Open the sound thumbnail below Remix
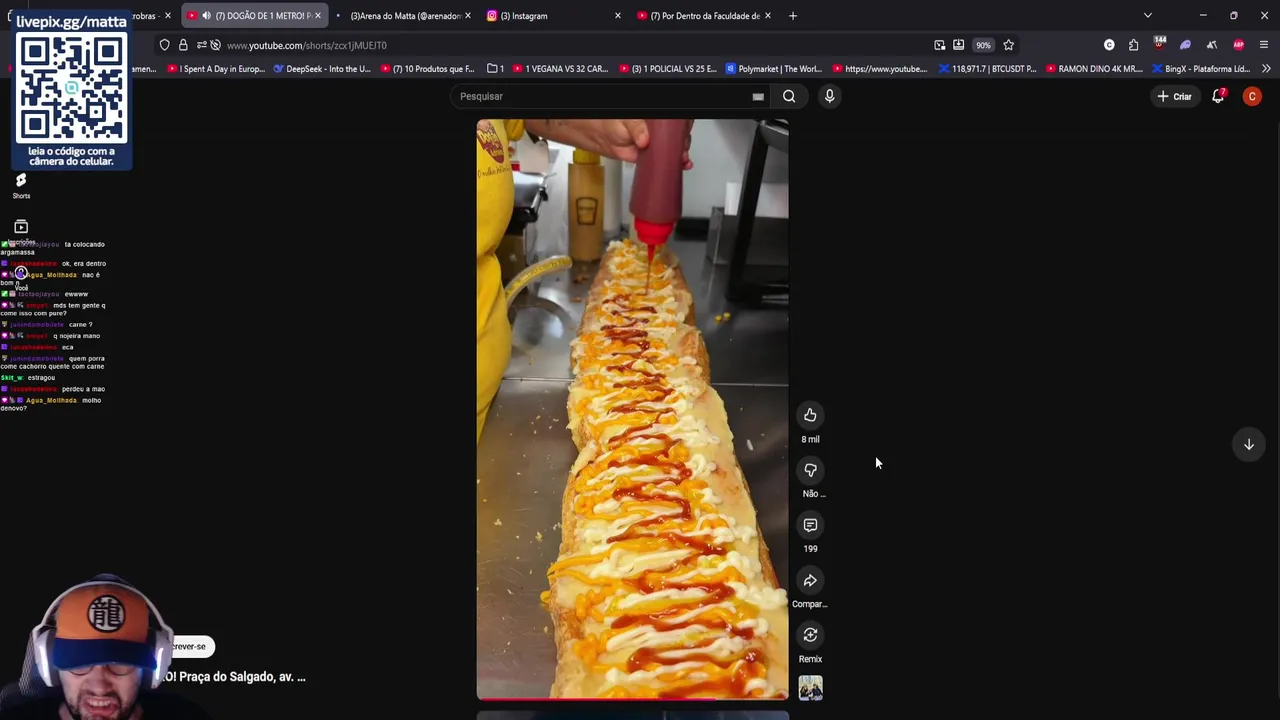The height and width of the screenshot is (720, 1280). (810, 688)
